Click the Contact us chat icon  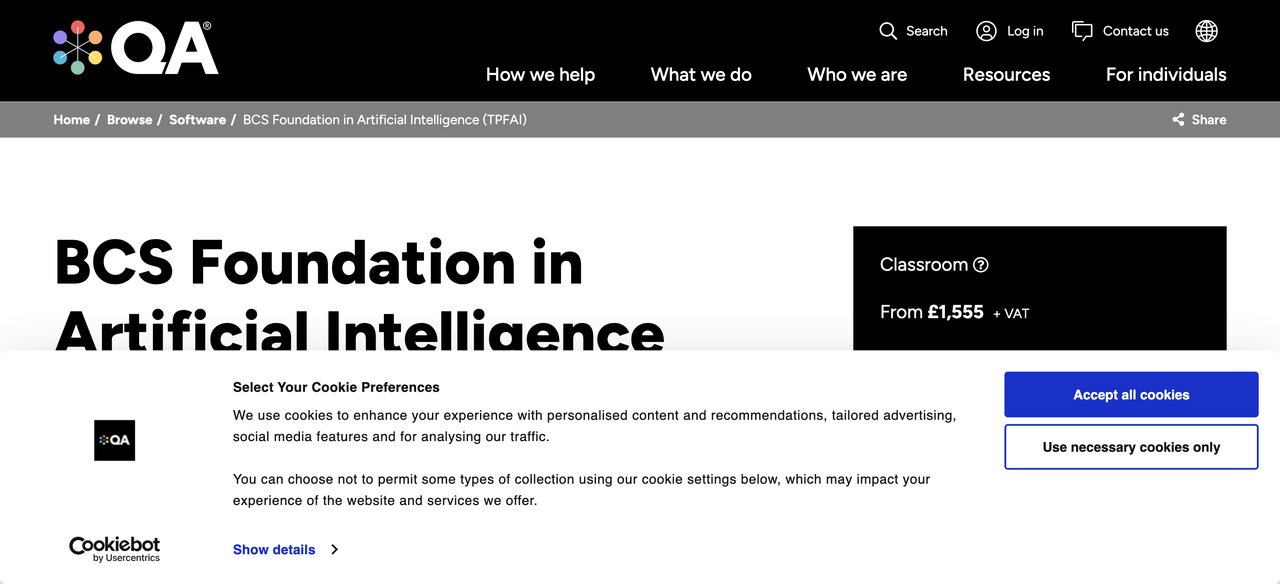point(1082,31)
